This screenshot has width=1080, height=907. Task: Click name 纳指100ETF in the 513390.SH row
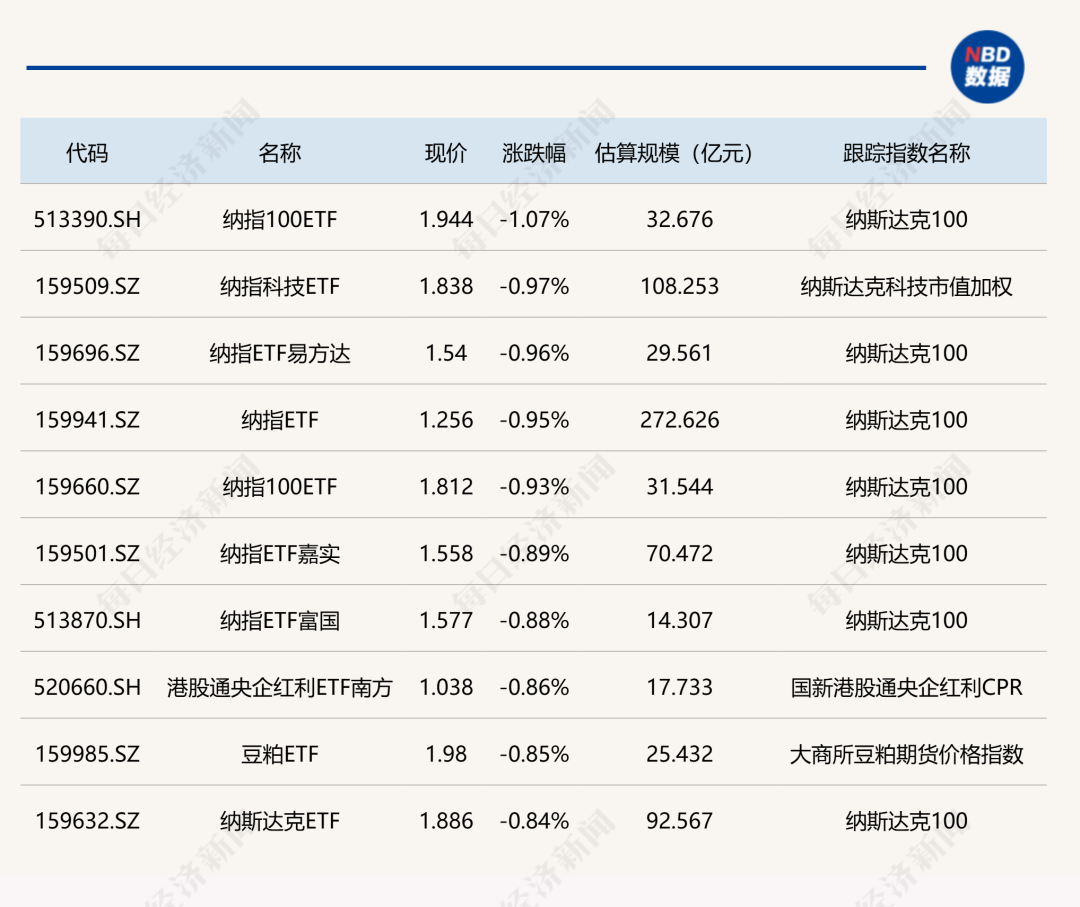pos(280,220)
